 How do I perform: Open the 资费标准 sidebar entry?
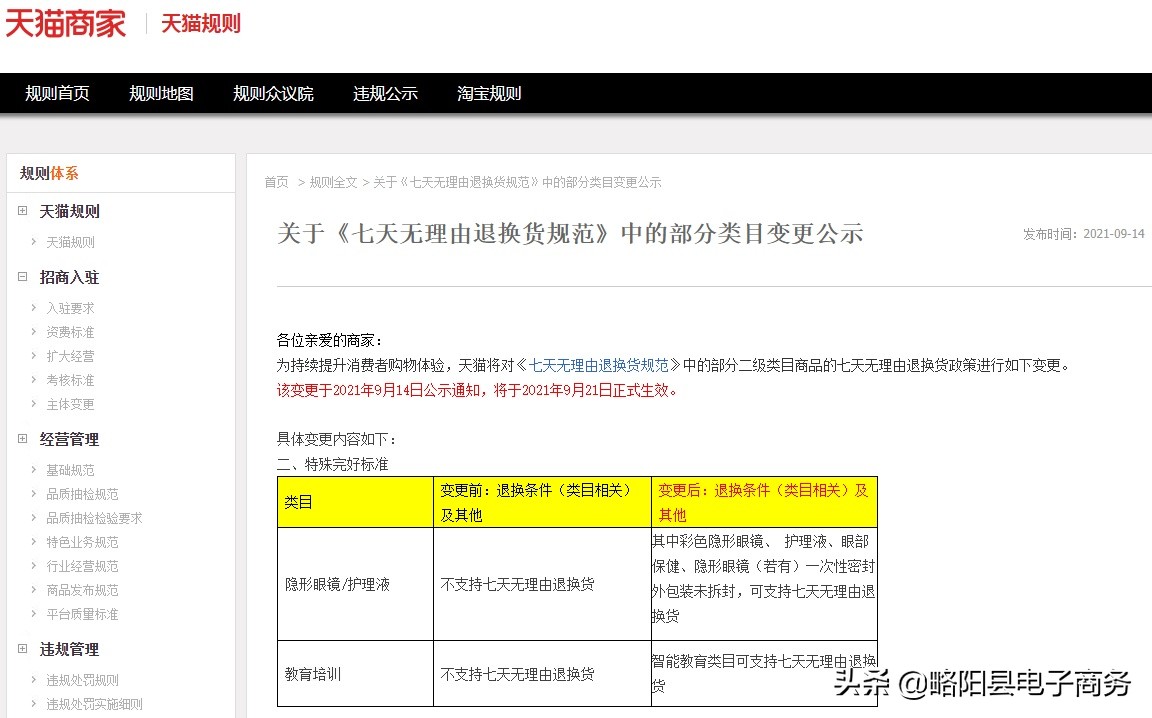click(x=69, y=332)
